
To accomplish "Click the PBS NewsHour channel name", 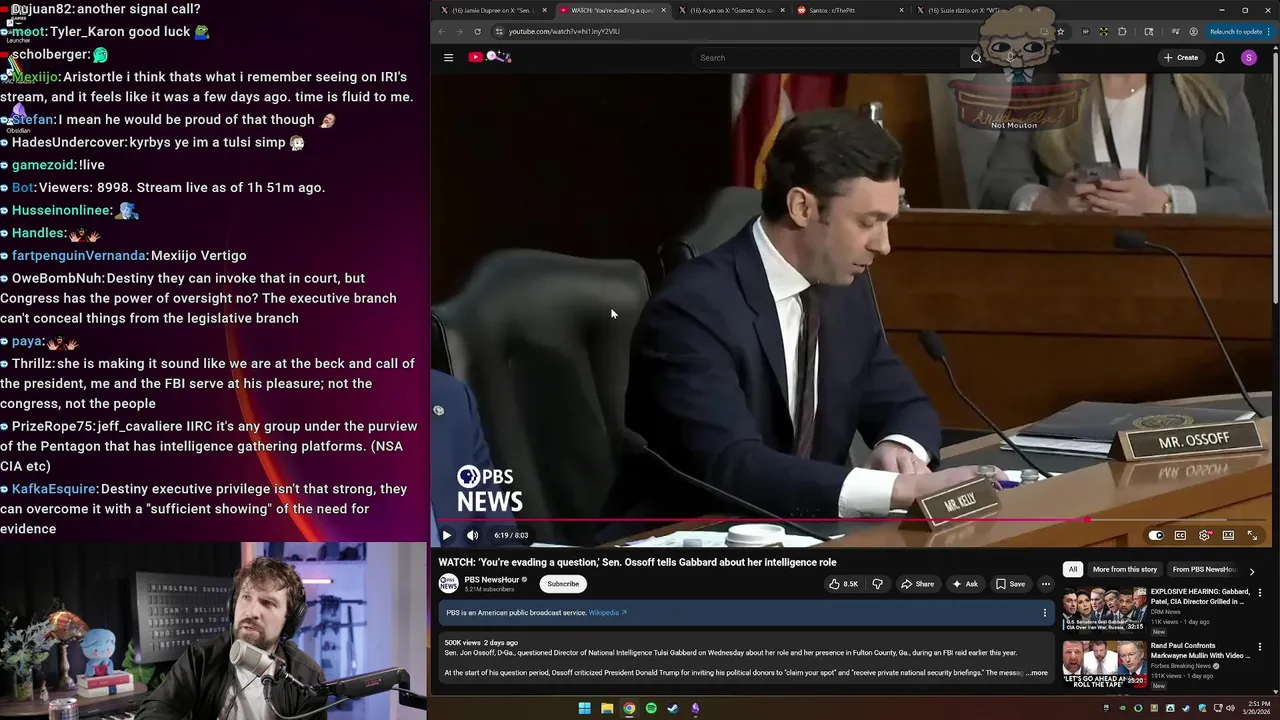I will [491, 579].
